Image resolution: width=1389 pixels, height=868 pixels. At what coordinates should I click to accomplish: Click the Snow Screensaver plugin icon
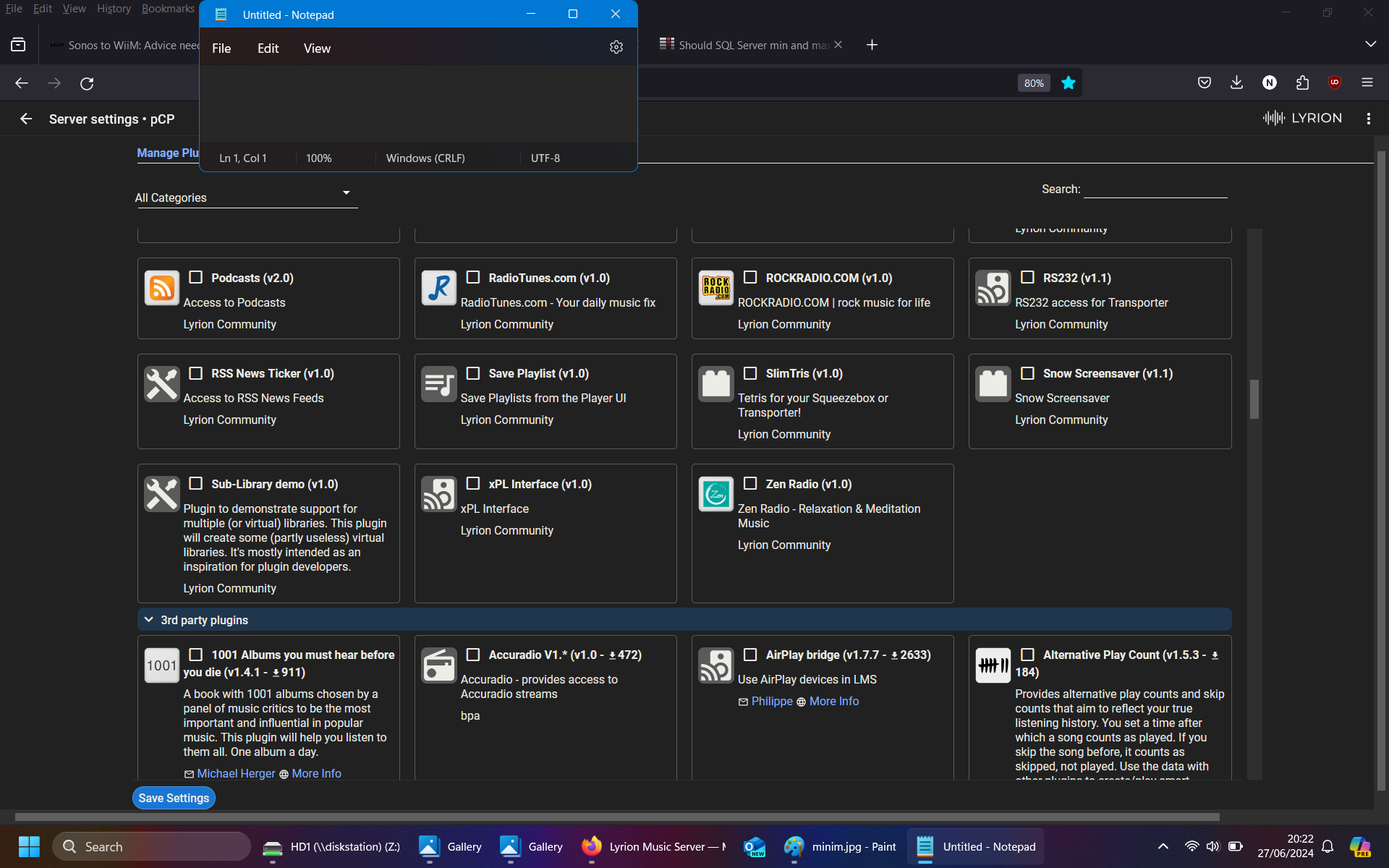(x=993, y=384)
